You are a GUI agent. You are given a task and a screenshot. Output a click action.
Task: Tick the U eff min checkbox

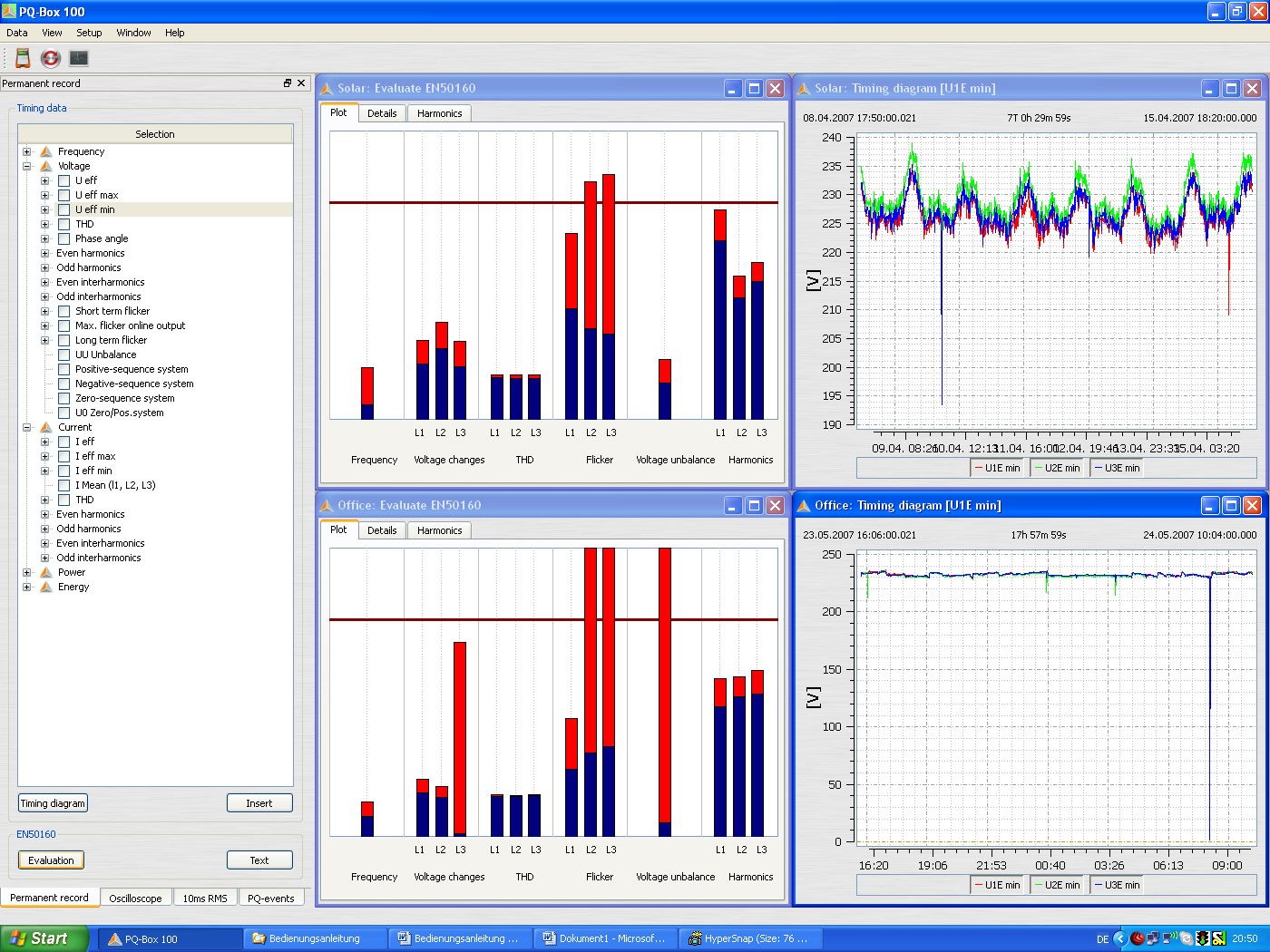tap(63, 209)
